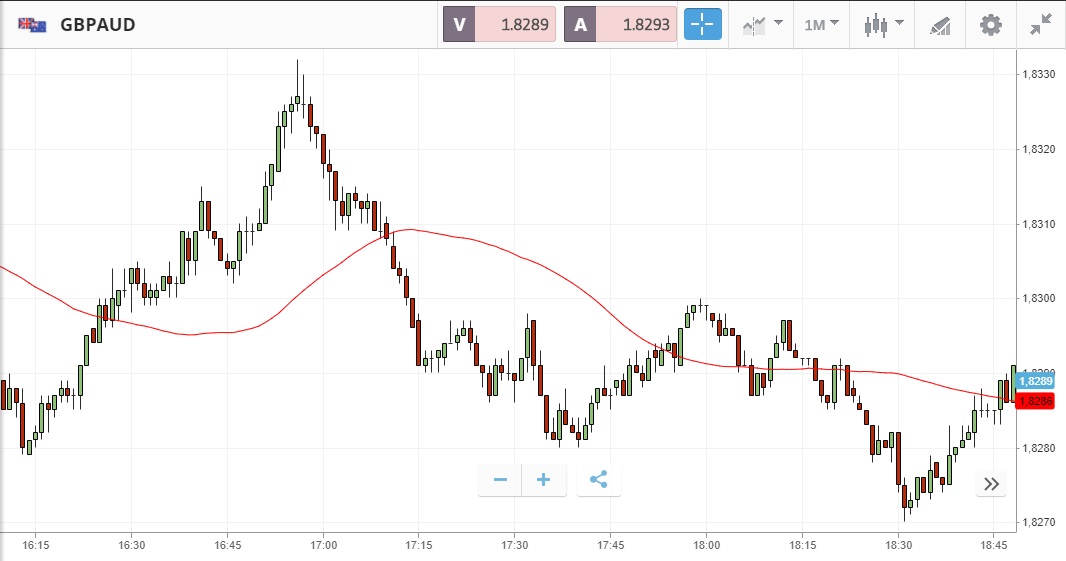Zoom out the chart with minus button
1066x561 pixels.
pos(500,480)
